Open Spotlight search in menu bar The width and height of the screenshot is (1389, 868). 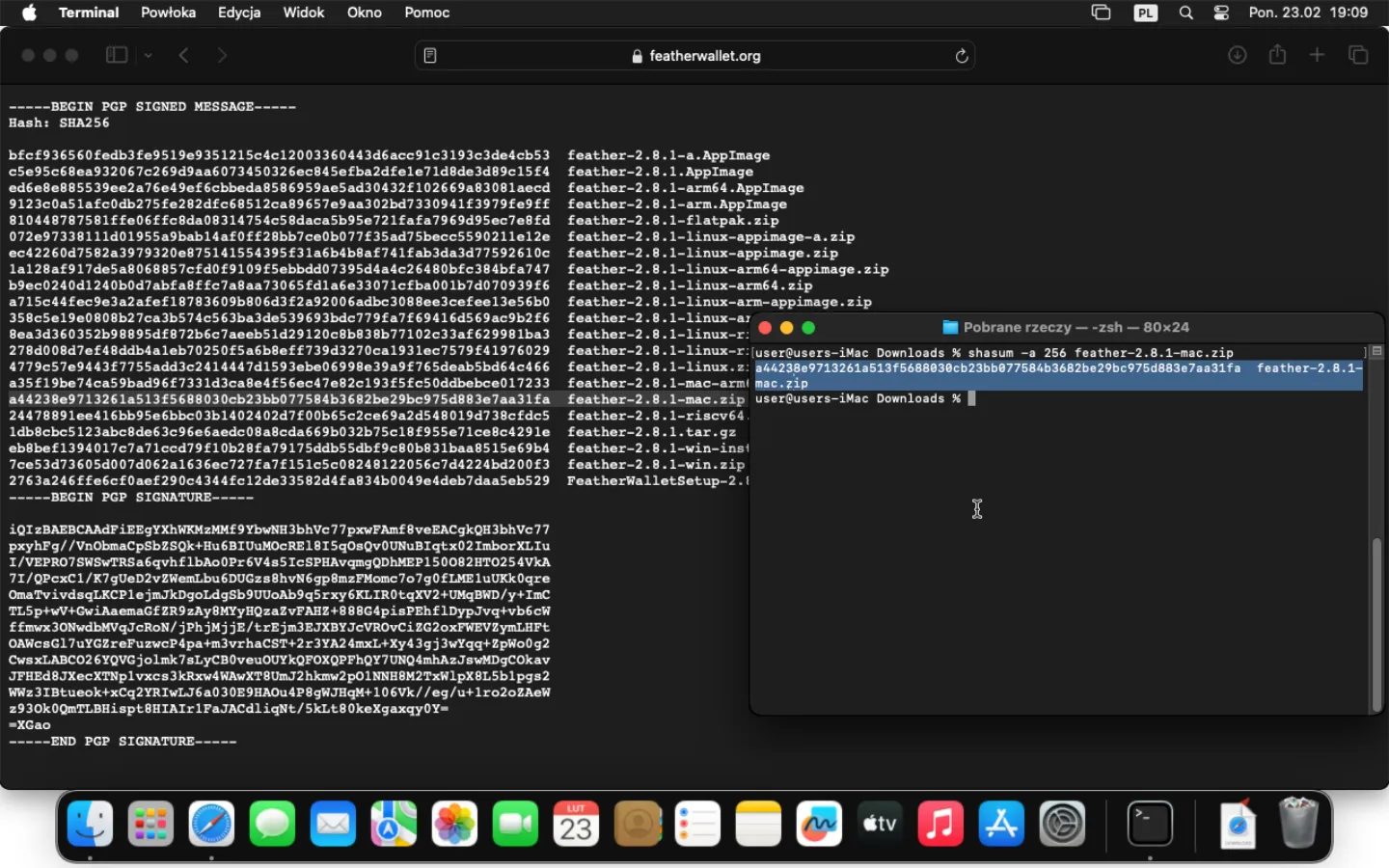tap(1186, 13)
